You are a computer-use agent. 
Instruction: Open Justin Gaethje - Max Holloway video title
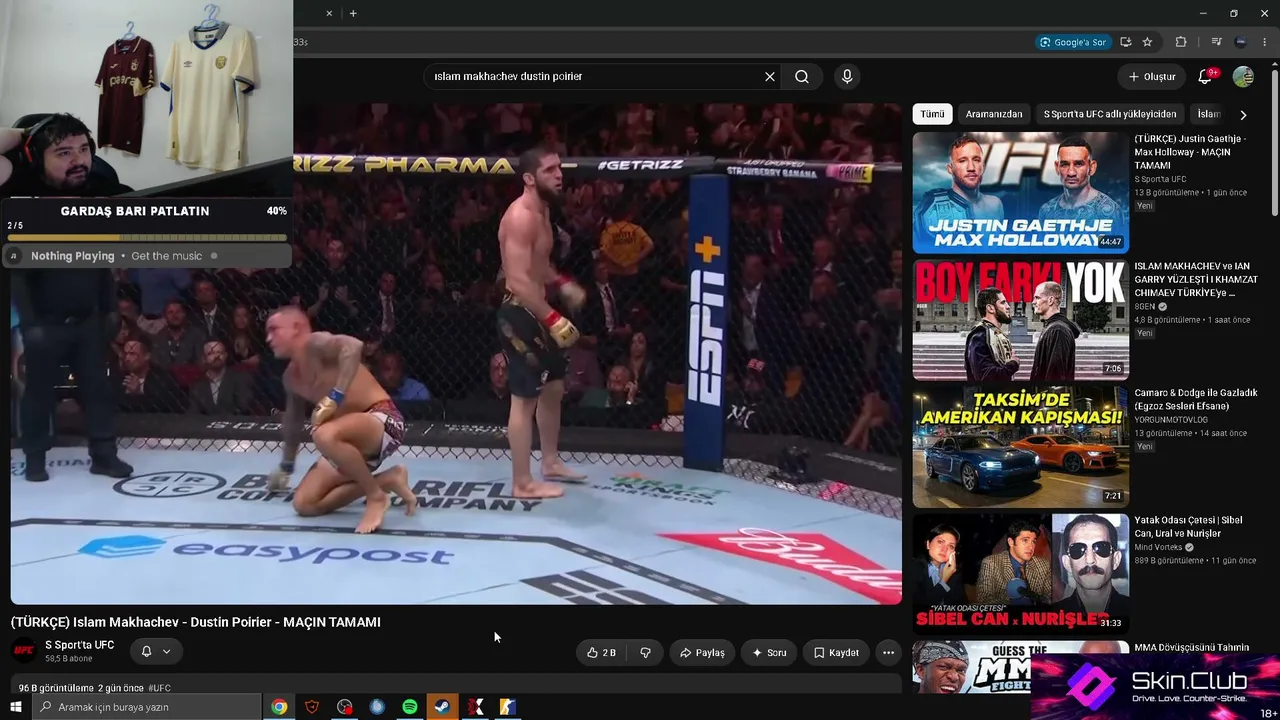point(1190,152)
